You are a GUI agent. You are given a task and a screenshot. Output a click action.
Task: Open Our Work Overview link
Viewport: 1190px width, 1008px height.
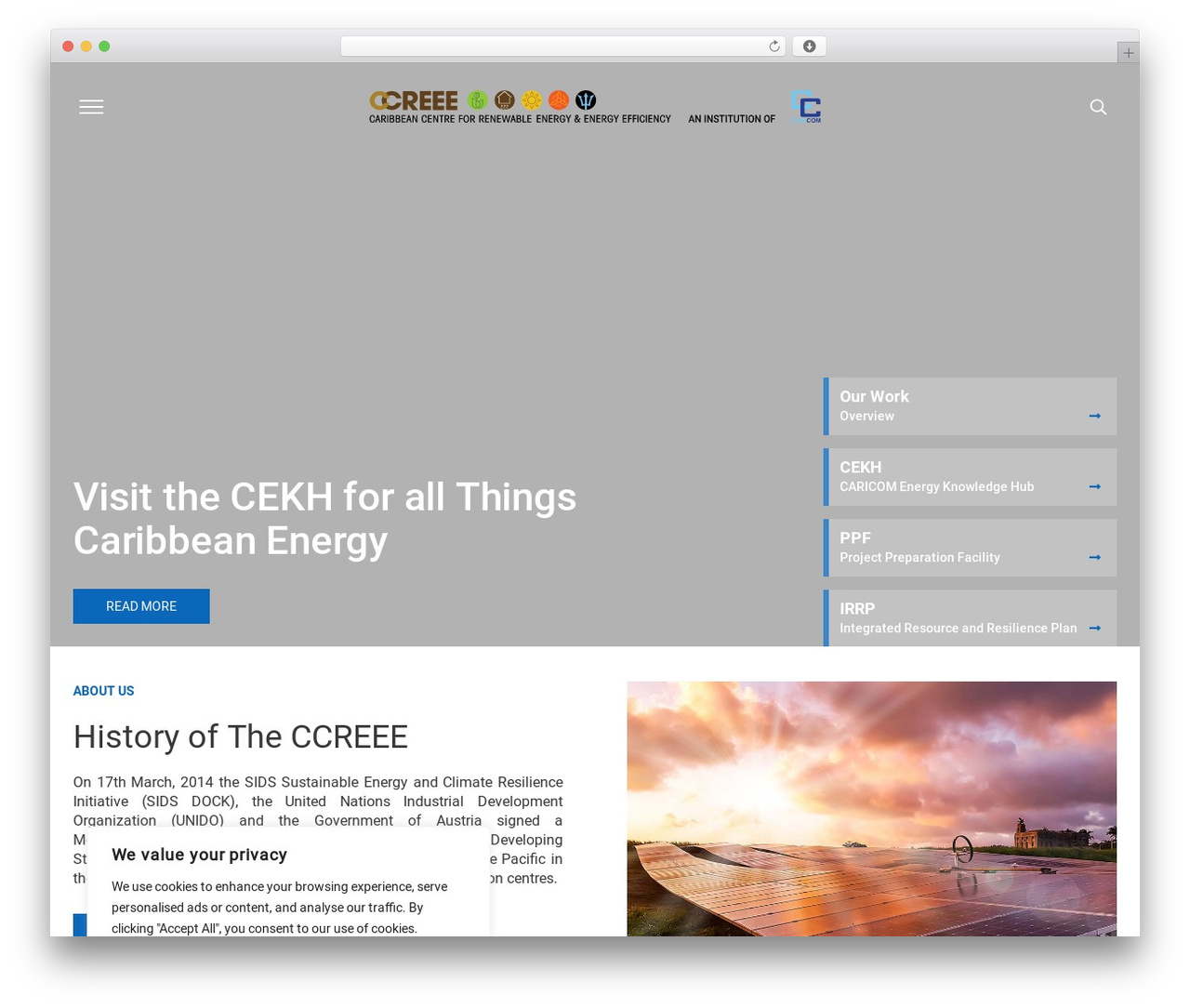(x=970, y=406)
